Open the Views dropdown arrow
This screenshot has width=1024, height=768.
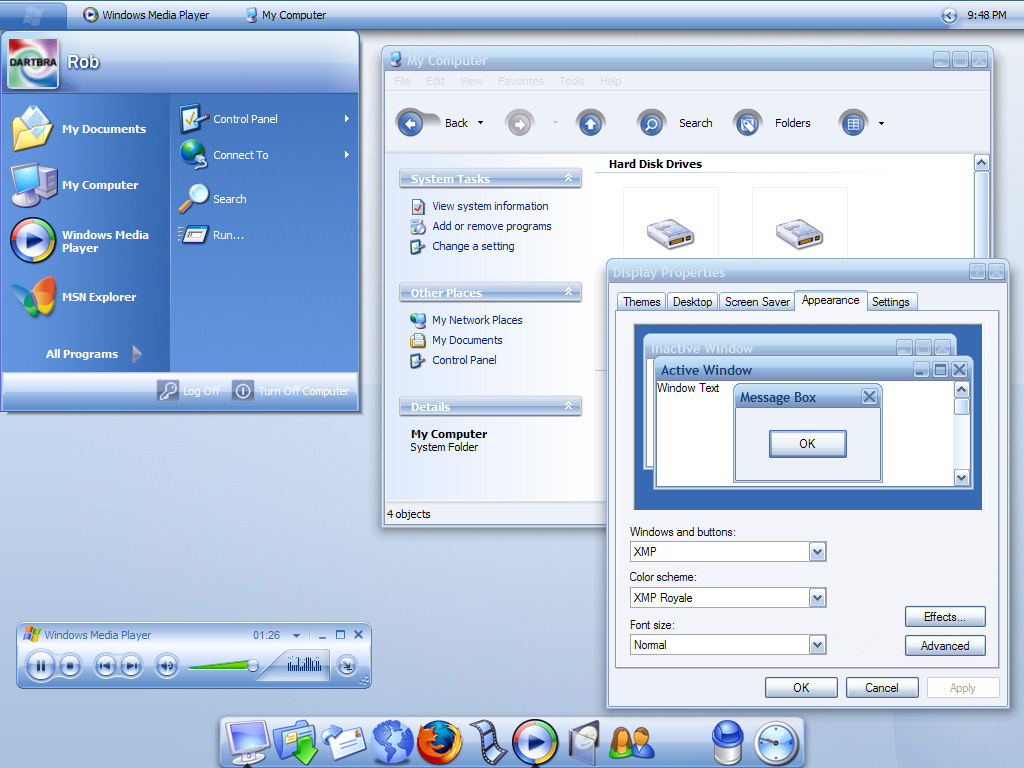(881, 123)
